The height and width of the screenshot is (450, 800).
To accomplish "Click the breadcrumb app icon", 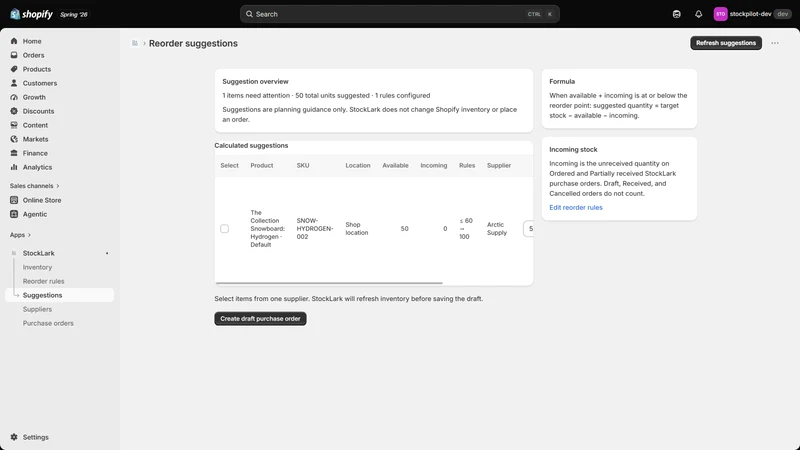I will (135, 43).
